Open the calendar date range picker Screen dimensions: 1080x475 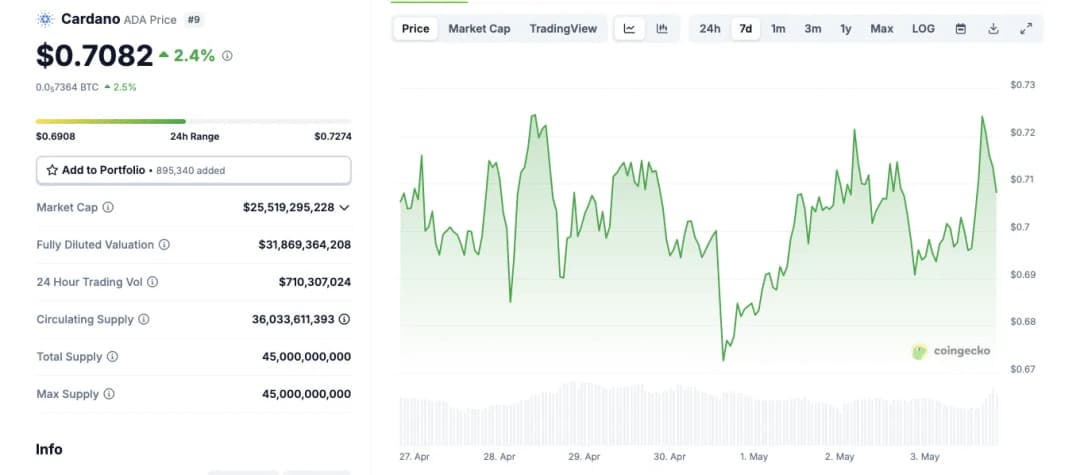click(961, 29)
